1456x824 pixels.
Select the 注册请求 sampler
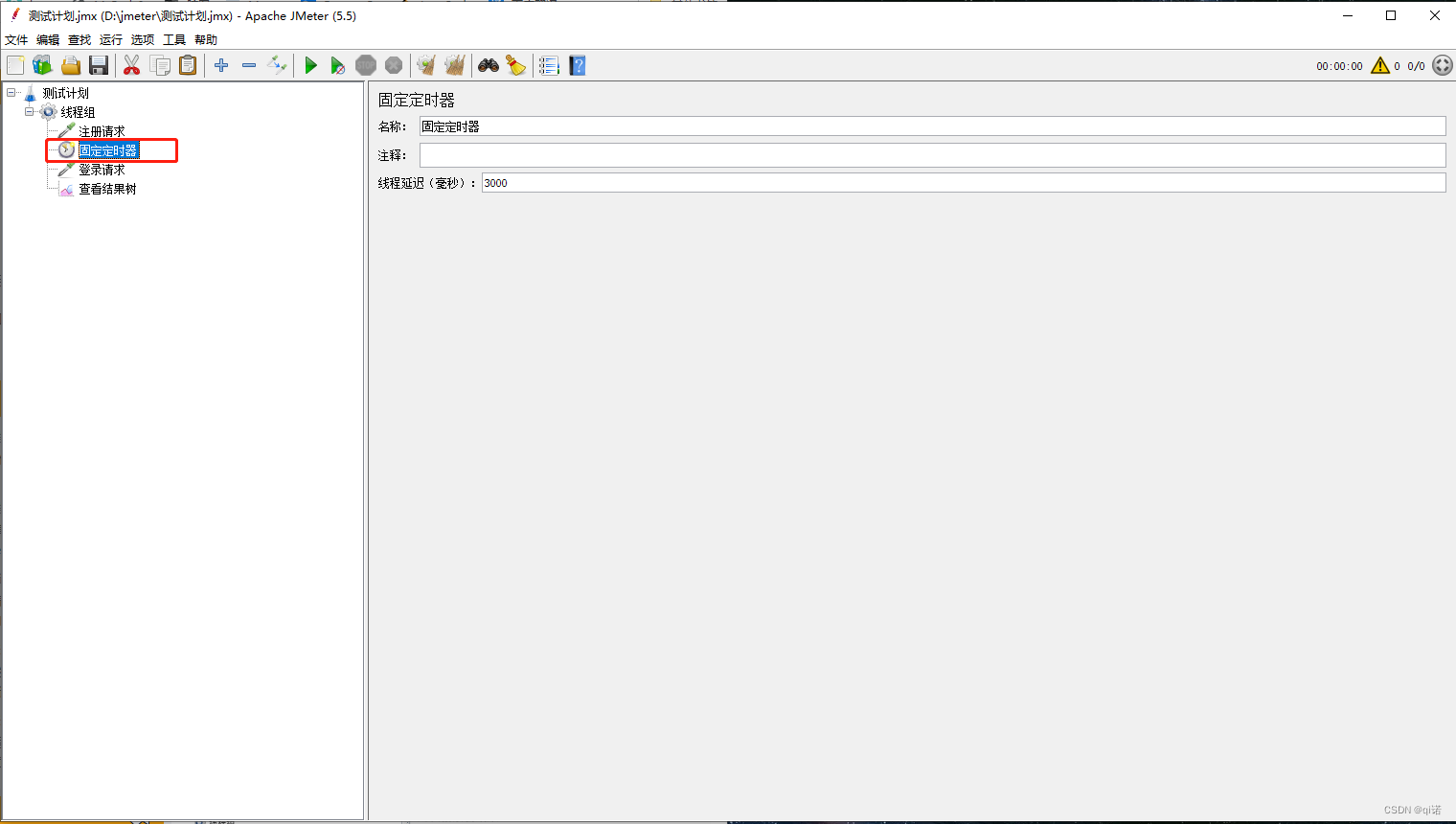pos(102,131)
